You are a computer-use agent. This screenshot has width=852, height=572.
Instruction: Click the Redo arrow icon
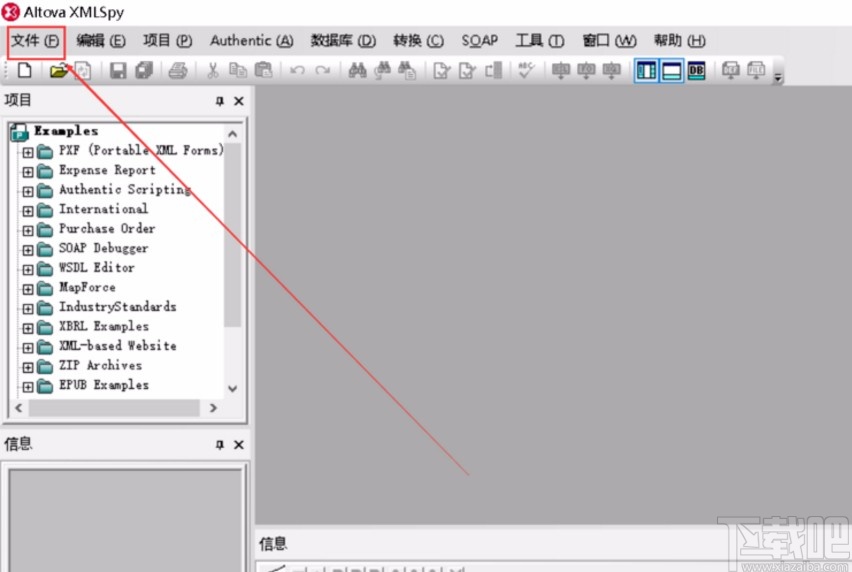point(323,70)
